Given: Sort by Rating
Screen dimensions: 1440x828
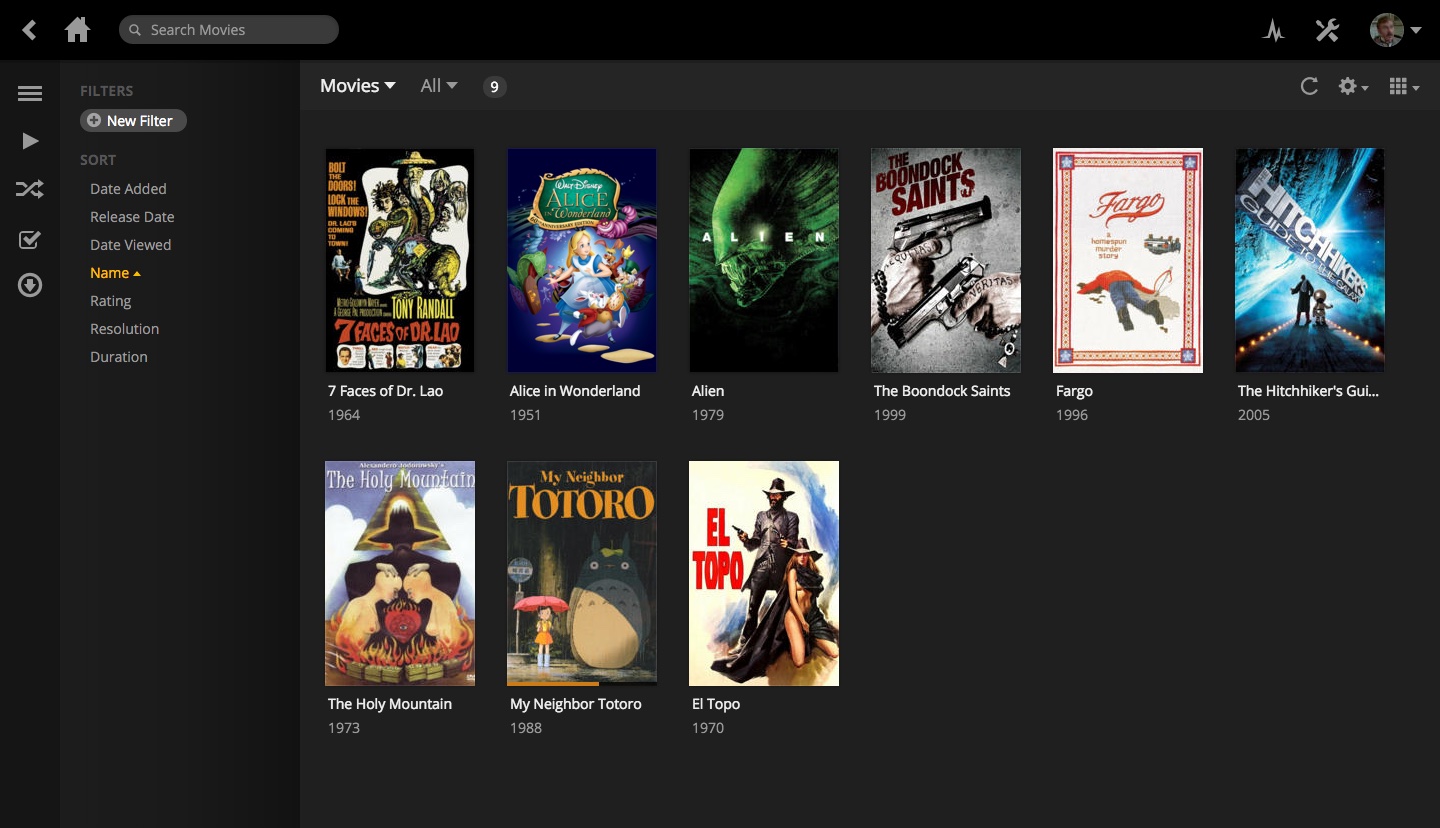Looking at the screenshot, I should click(110, 301).
